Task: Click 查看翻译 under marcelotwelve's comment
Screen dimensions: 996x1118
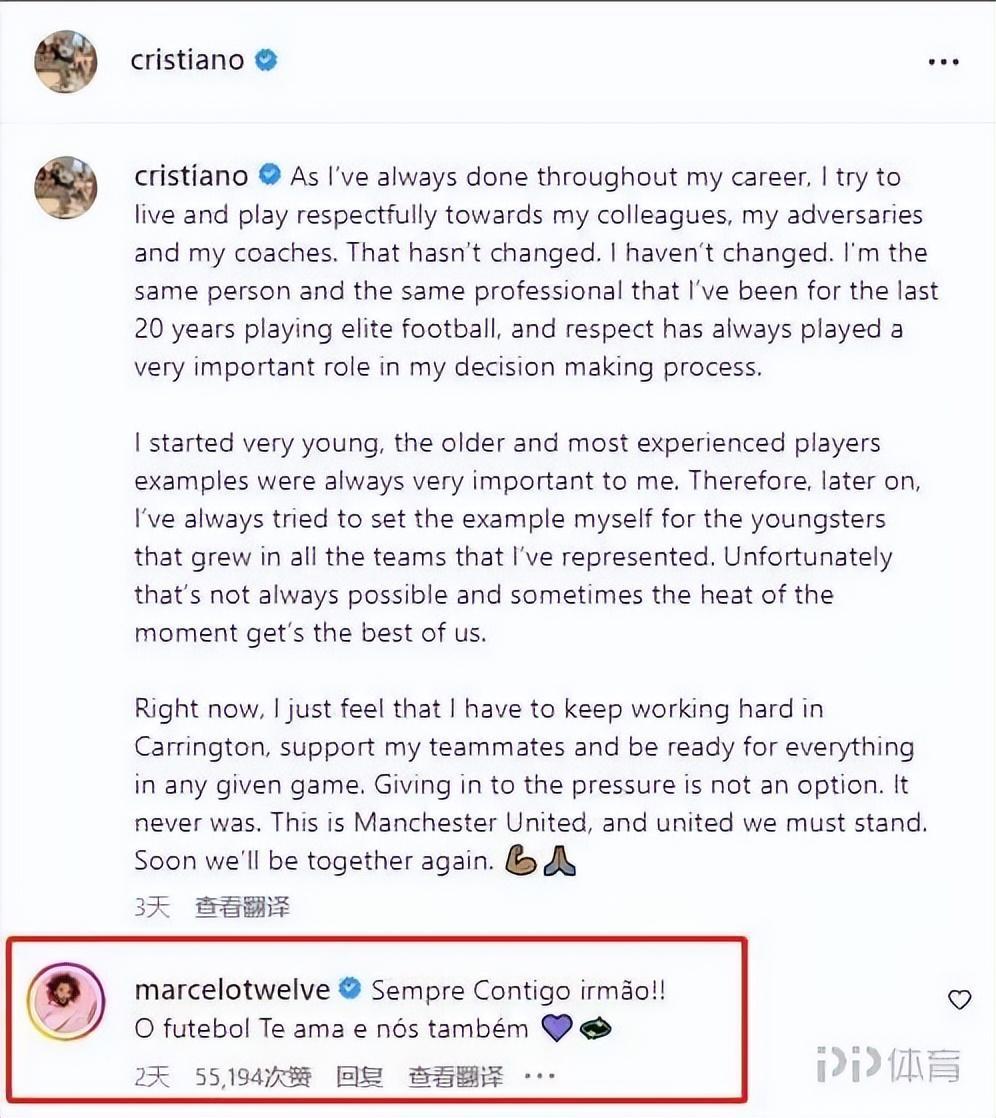Action: click(x=455, y=1077)
